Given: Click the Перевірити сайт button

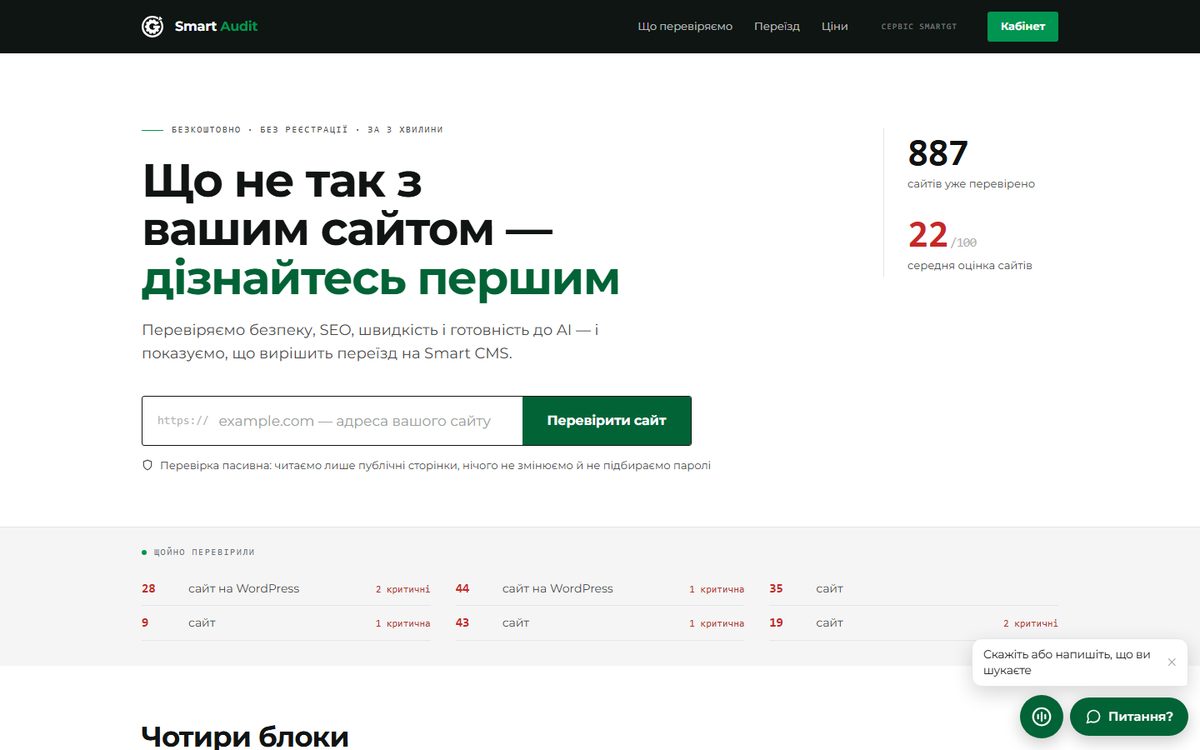Looking at the screenshot, I should tap(606, 421).
